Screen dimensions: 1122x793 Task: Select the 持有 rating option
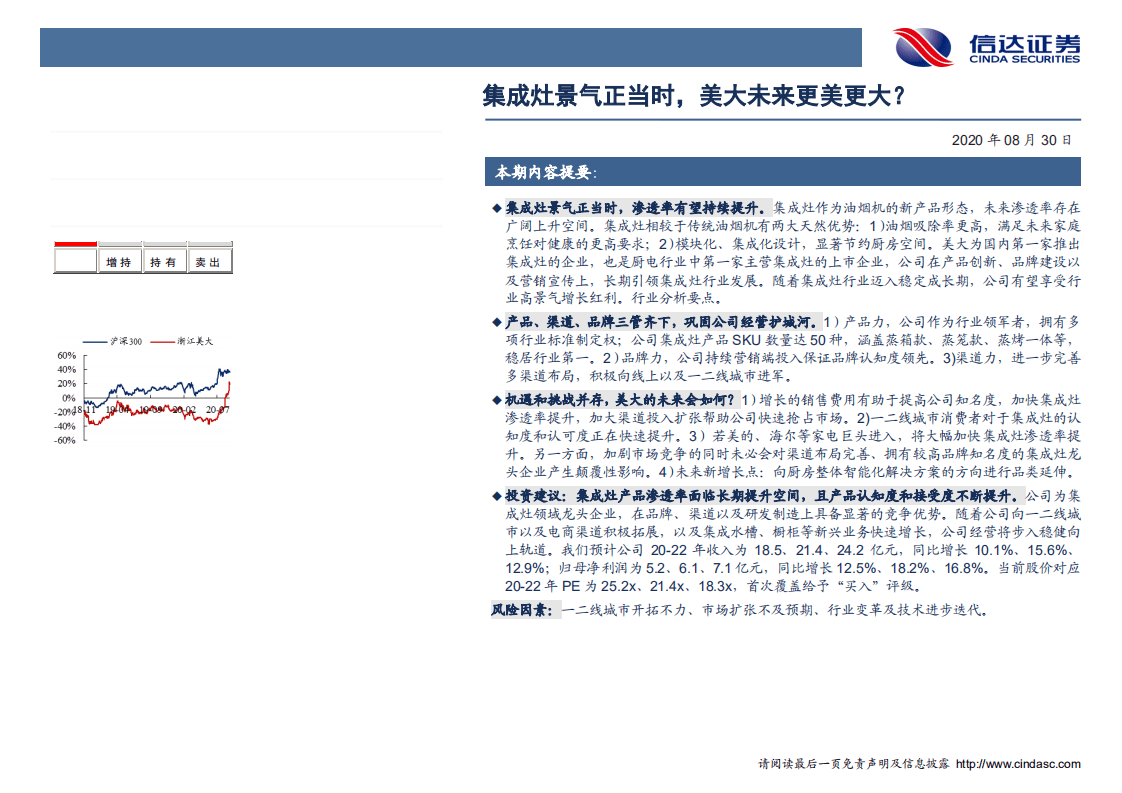[163, 261]
